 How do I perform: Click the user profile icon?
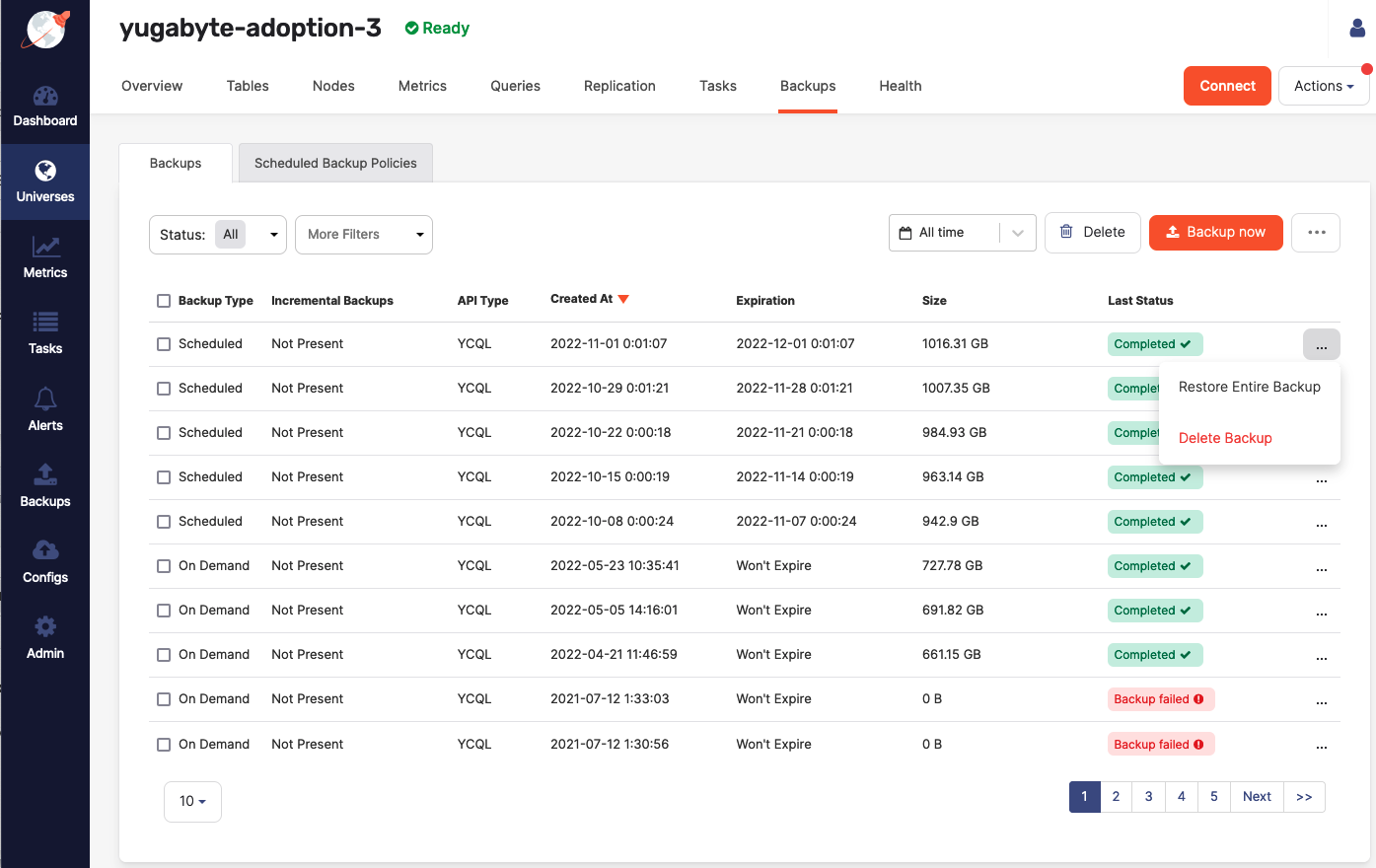(x=1358, y=28)
